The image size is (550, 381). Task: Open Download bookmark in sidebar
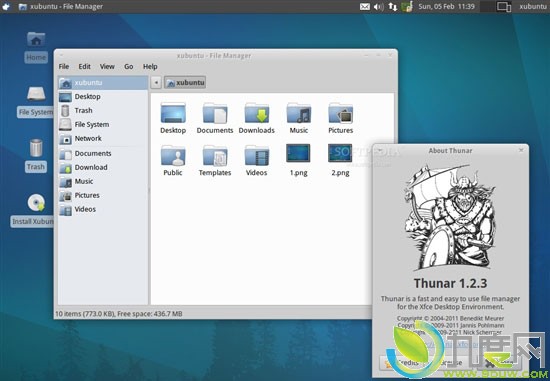coord(103,168)
